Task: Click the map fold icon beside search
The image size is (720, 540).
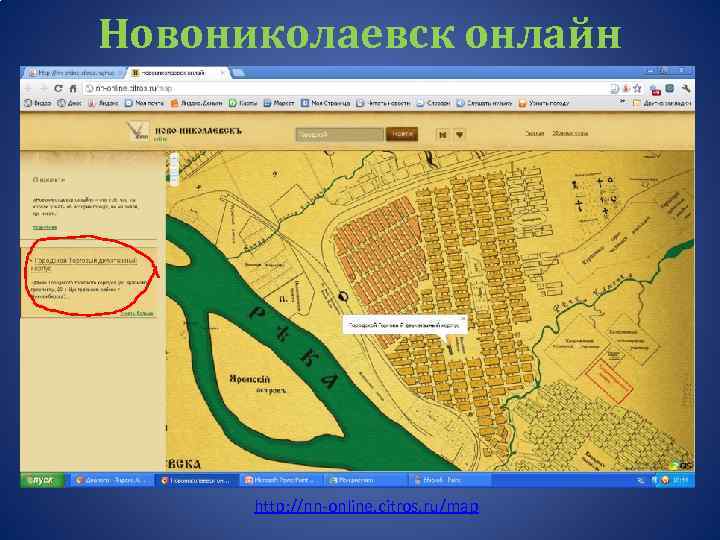Action: (443, 135)
